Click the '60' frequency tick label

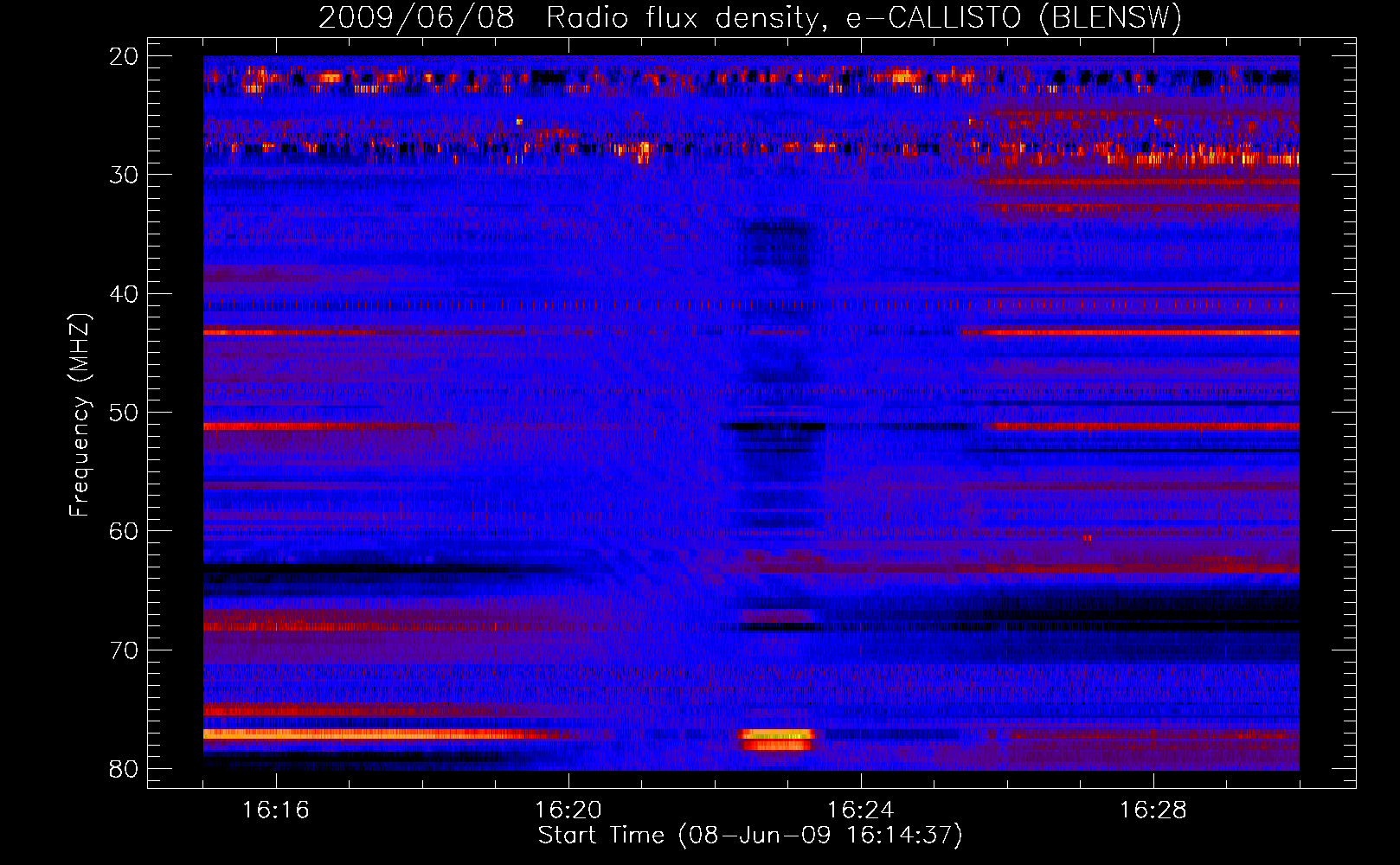click(125, 531)
